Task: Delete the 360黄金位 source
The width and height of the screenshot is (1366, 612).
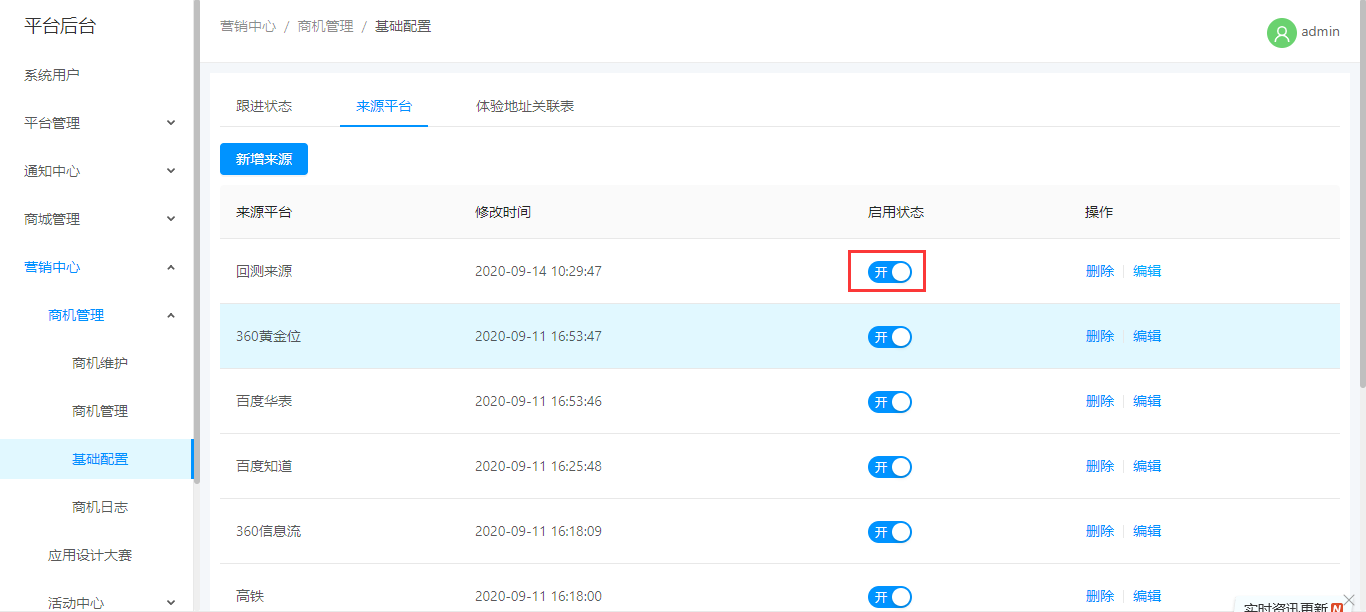Action: click(x=1100, y=336)
